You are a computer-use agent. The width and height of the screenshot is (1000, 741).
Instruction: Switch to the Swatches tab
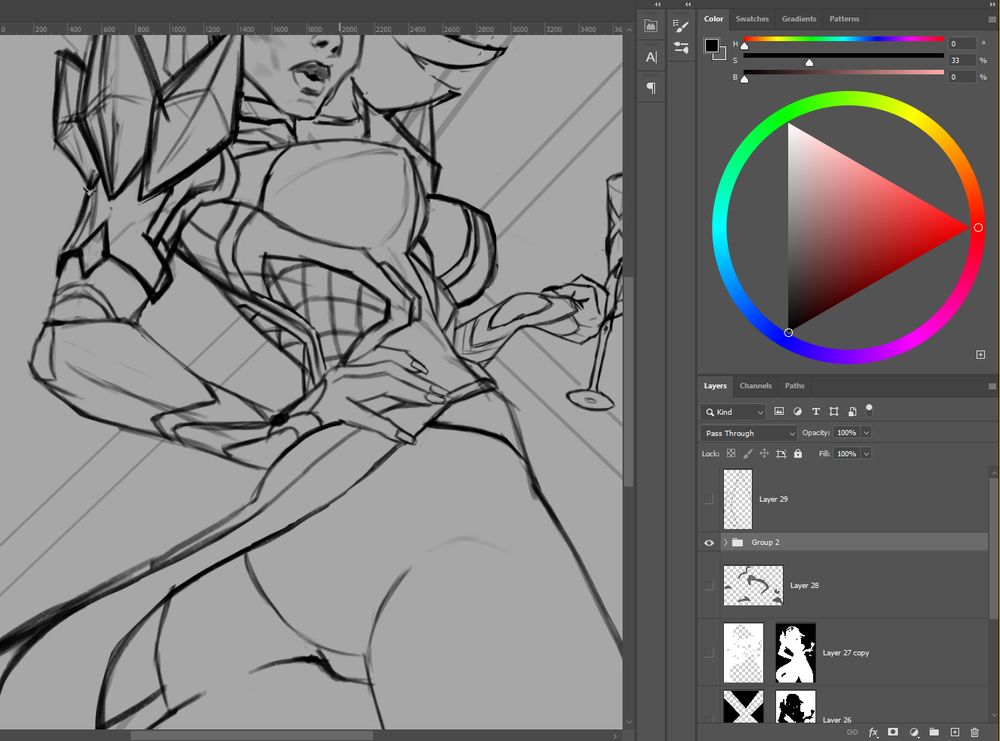click(752, 19)
